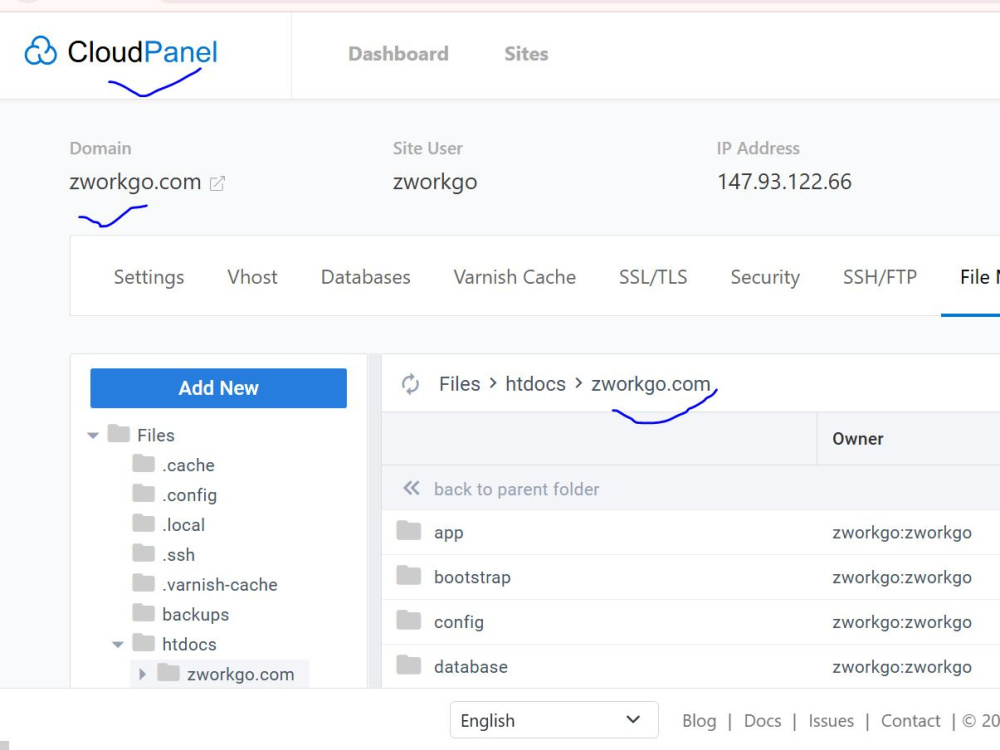
Task: Click Files in the breadcrumb path
Action: point(459,384)
